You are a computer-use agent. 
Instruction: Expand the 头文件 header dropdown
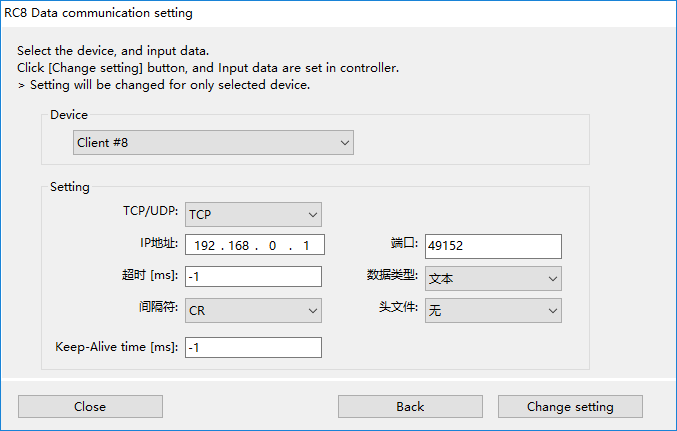(x=494, y=311)
